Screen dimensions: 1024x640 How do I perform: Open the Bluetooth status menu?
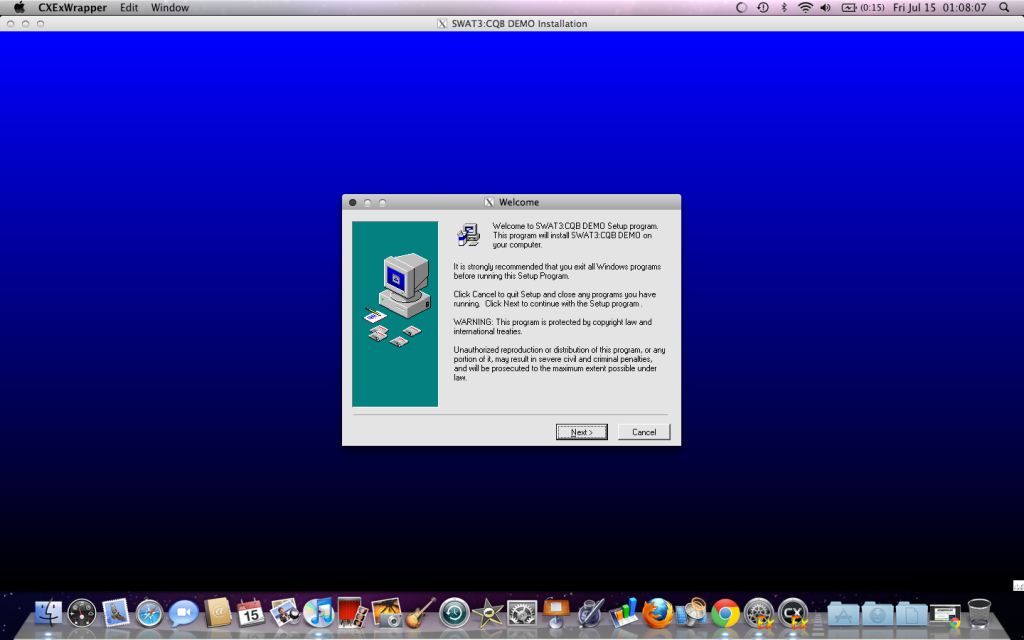coord(784,8)
